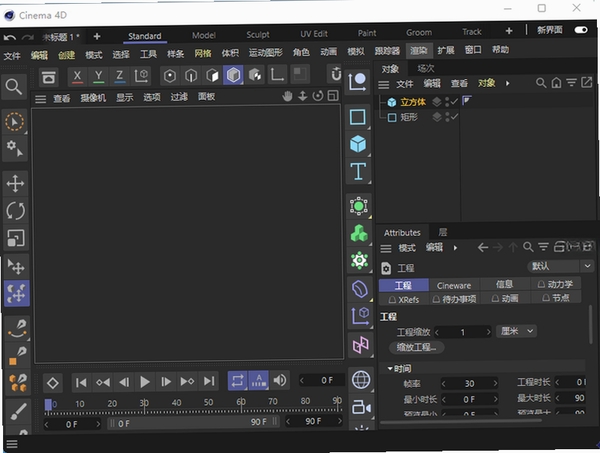This screenshot has width=600, height=453.
Task: Click the 缩放工程 button
Action: 416,347
